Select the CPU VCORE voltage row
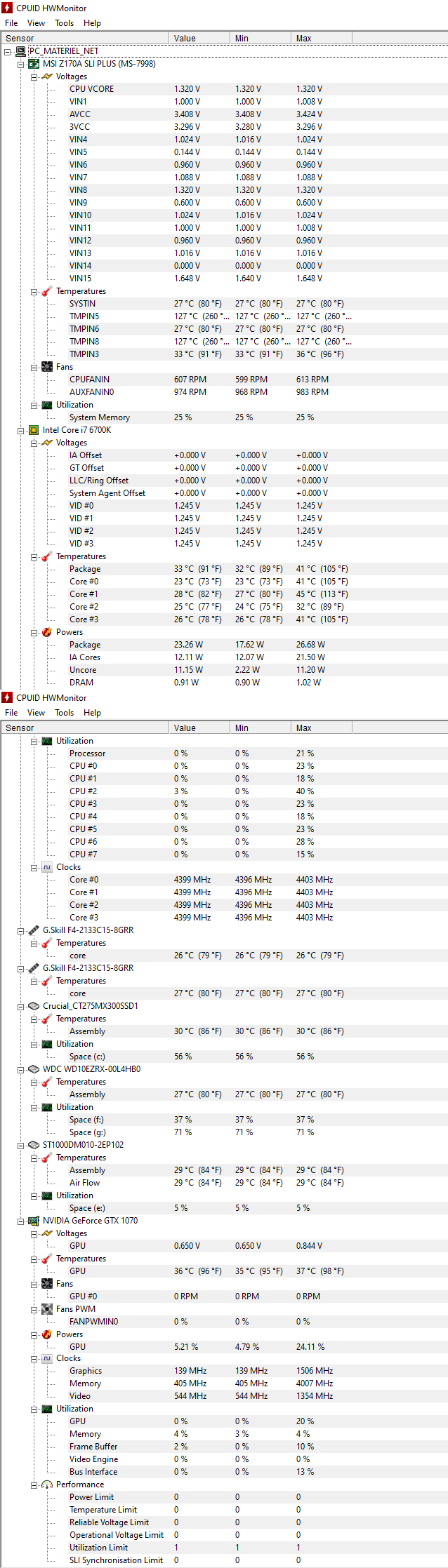 click(91, 89)
